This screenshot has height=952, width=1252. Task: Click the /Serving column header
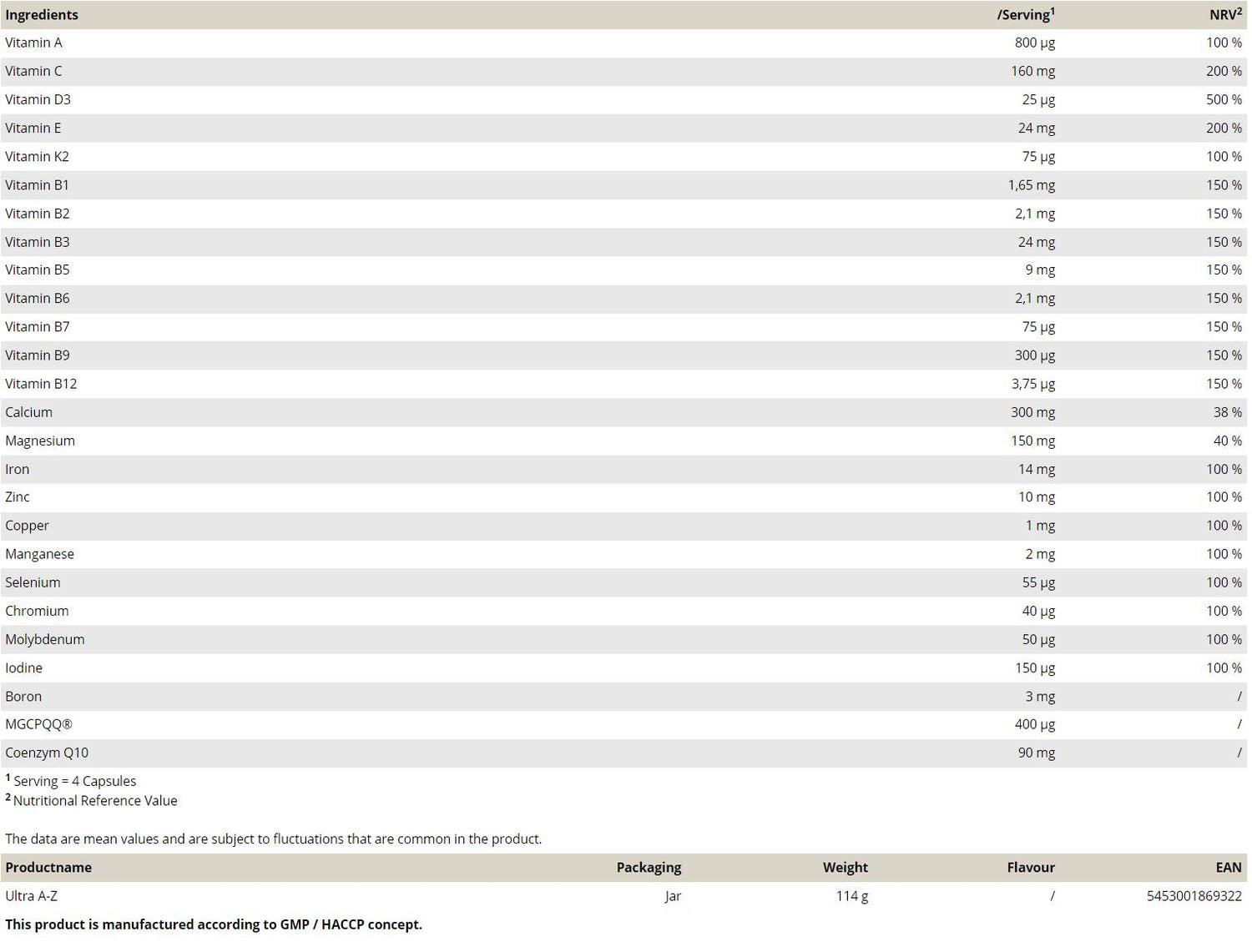coord(1025,15)
